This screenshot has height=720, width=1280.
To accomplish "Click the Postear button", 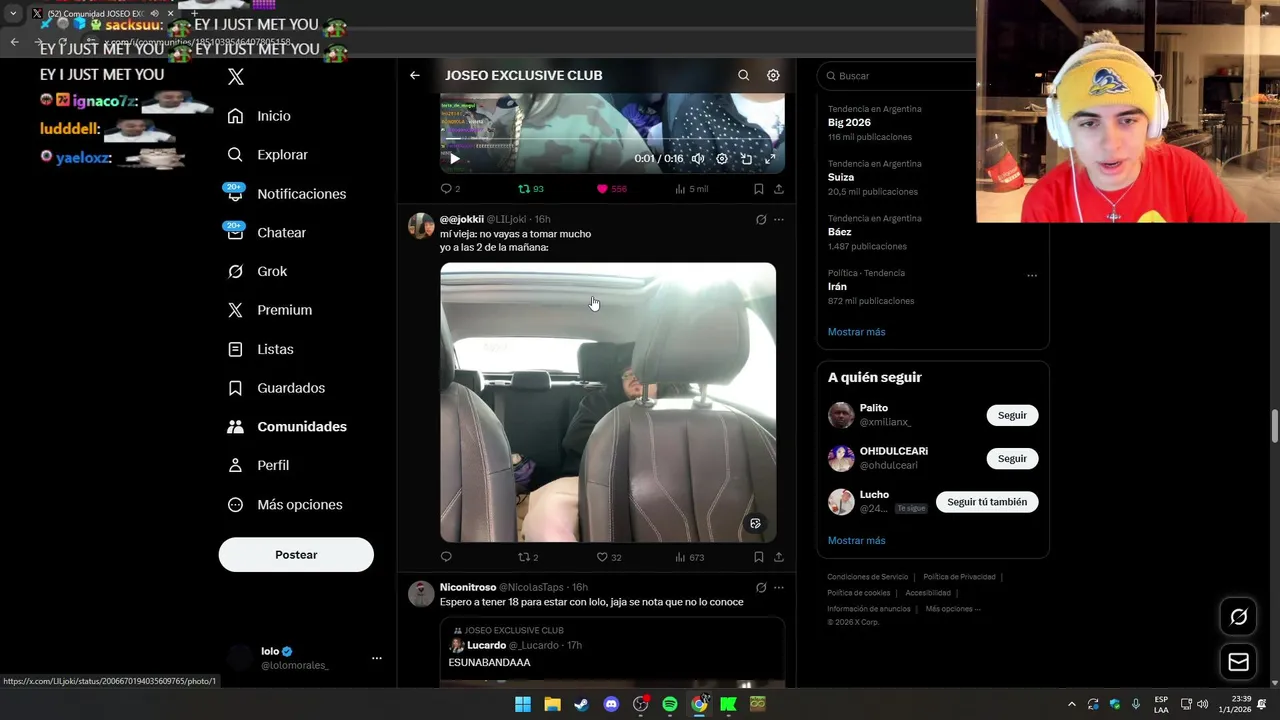I will (296, 555).
